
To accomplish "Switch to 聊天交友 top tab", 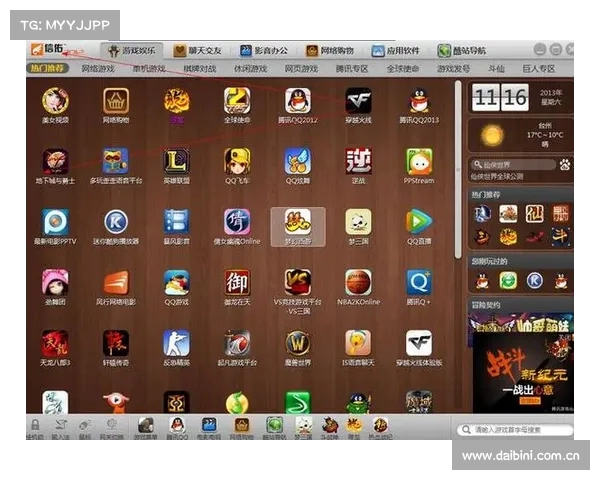I will pyautogui.click(x=197, y=51).
